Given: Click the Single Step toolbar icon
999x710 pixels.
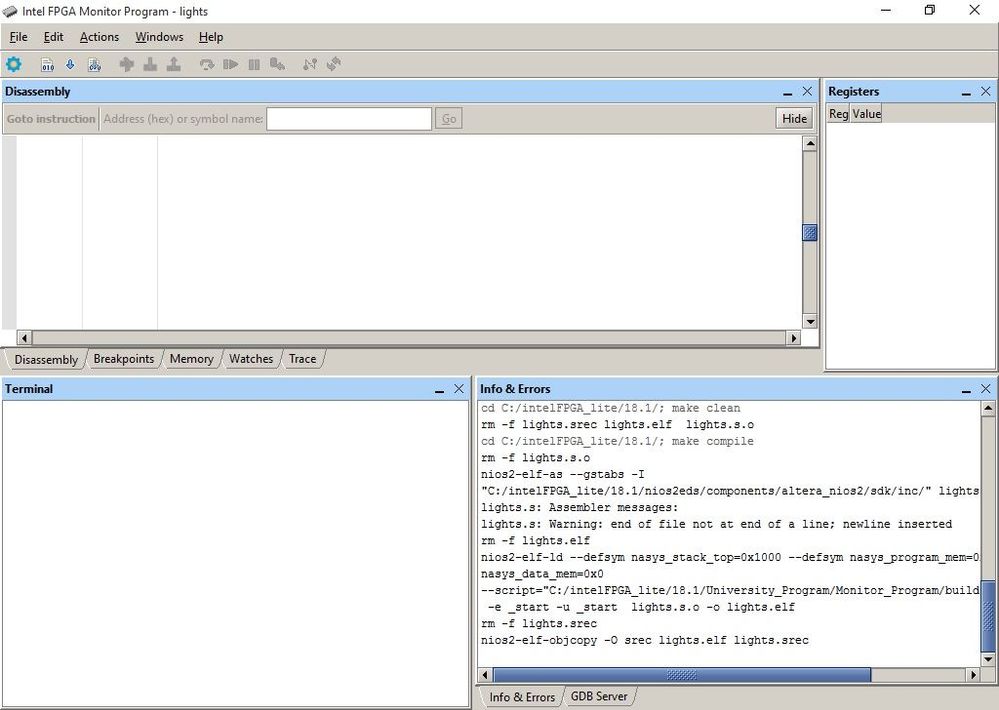Looking at the screenshot, I should tap(206, 64).
